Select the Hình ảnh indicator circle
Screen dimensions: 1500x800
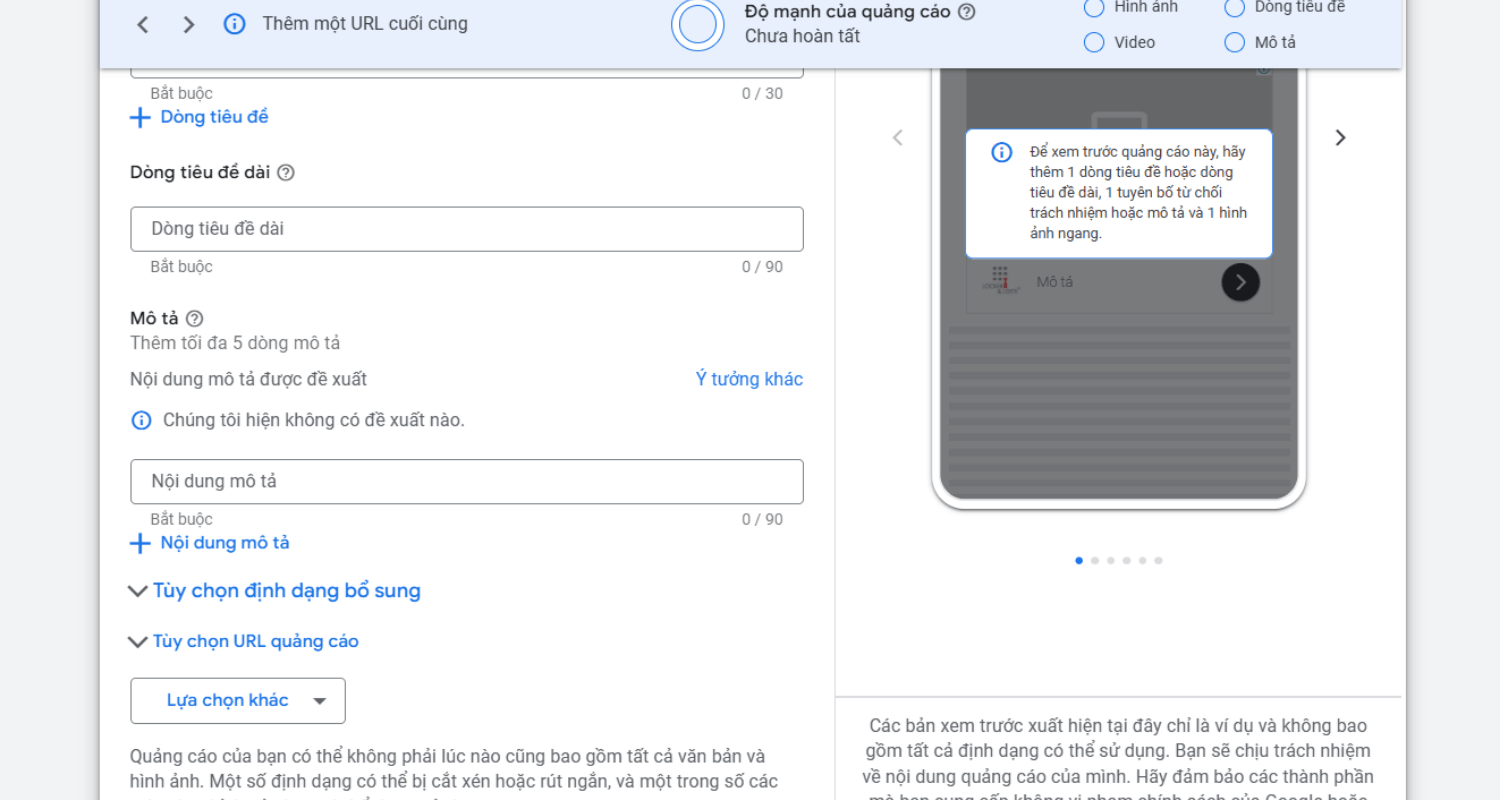[x=1094, y=8]
